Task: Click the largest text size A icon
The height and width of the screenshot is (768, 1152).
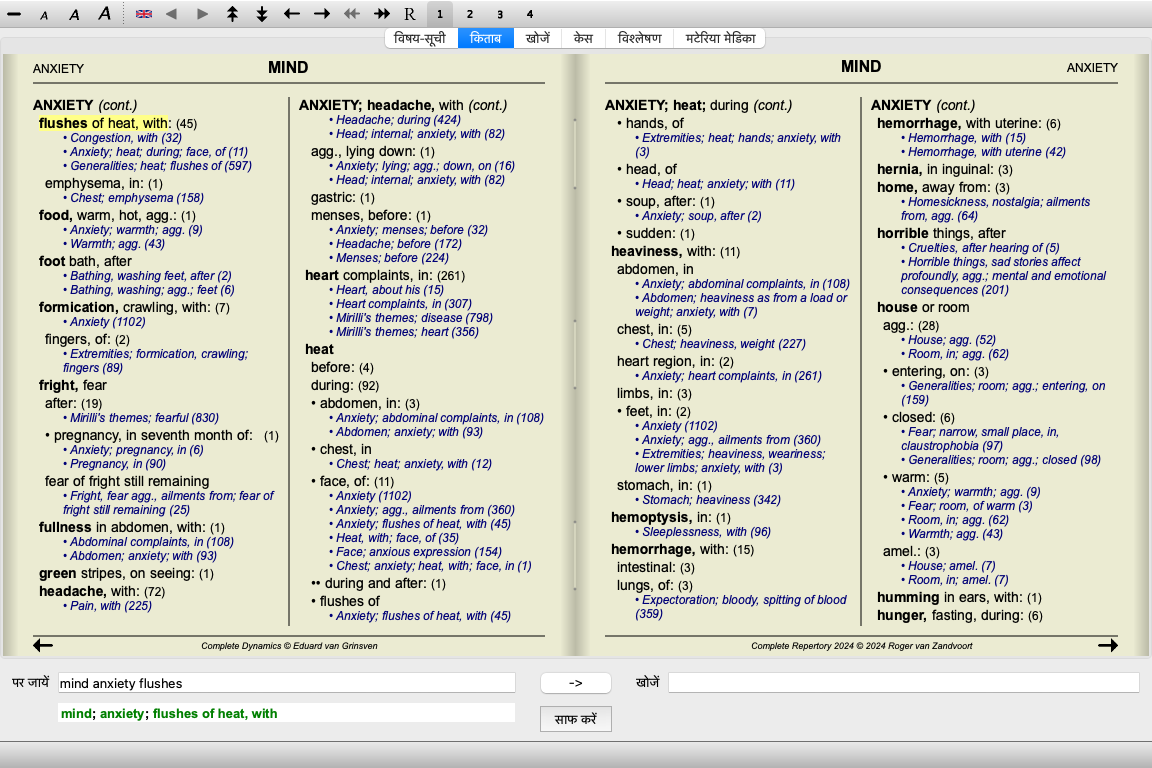Action: 104,14
